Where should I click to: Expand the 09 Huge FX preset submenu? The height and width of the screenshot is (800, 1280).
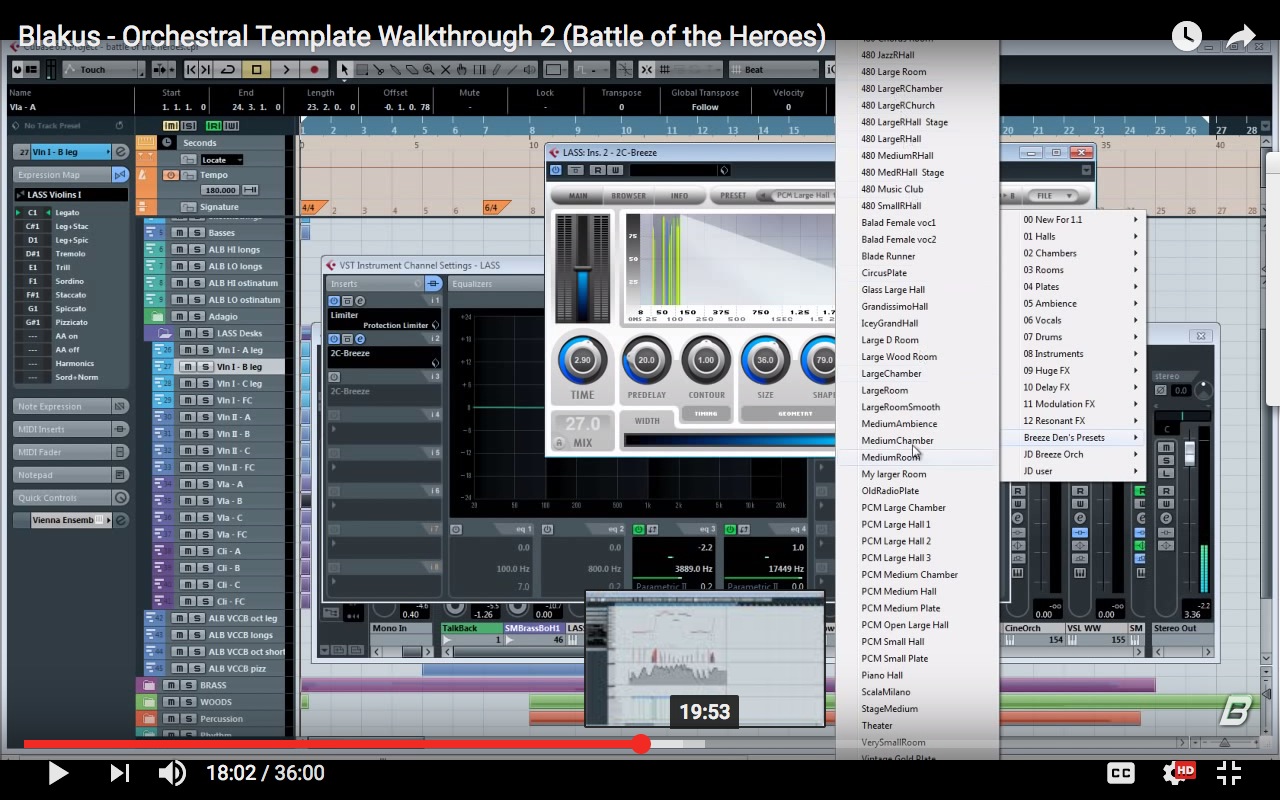(1080, 370)
